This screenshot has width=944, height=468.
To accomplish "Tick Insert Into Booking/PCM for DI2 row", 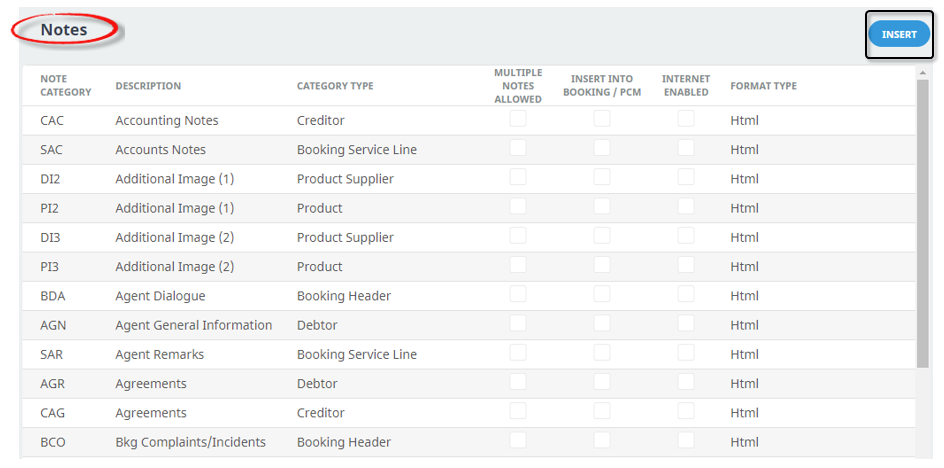I will tap(601, 177).
